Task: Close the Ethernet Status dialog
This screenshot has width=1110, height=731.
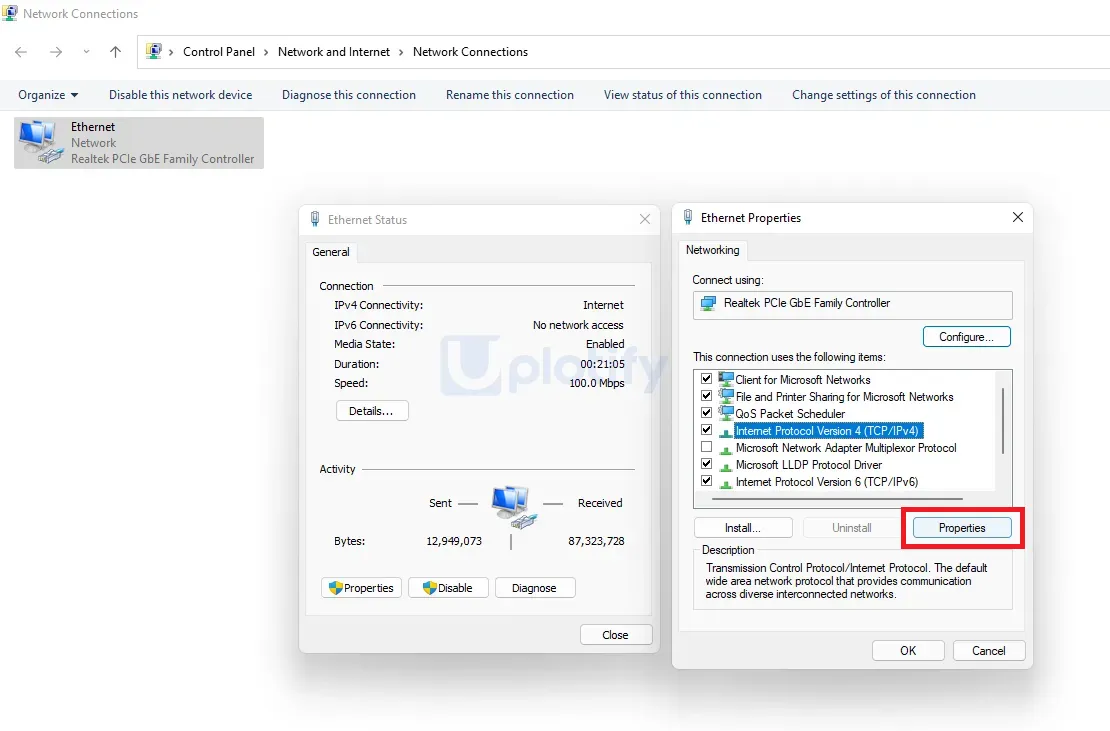Action: tap(644, 219)
